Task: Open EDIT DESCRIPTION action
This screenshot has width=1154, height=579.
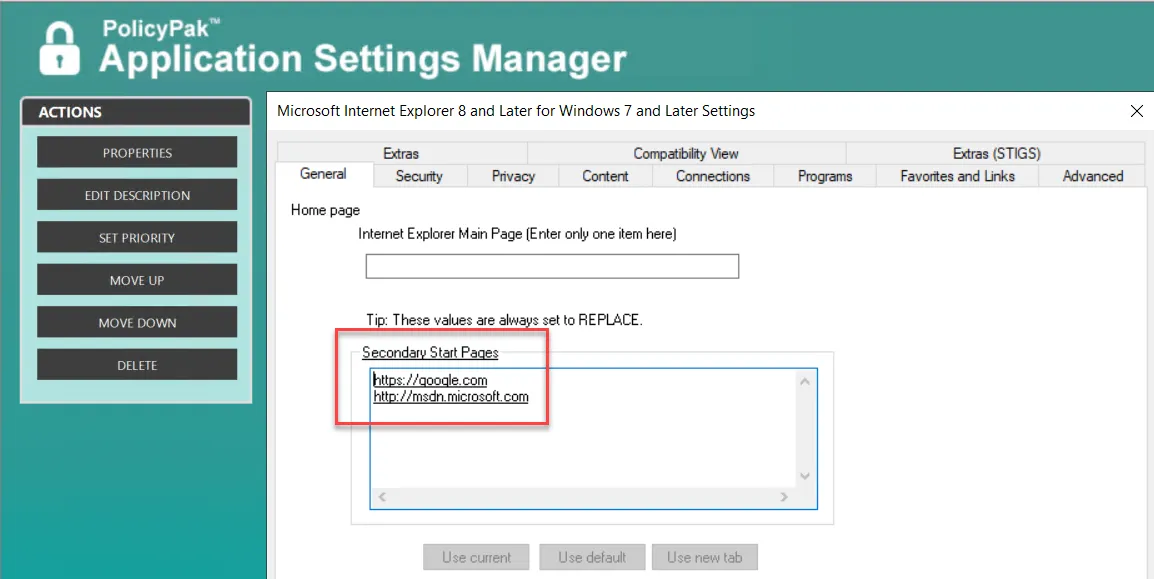Action: pyautogui.click(x=137, y=195)
